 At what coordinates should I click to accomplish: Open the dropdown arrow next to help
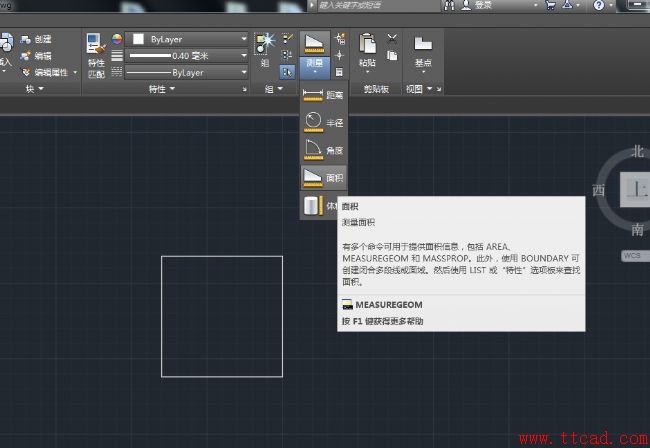pyautogui.click(x=611, y=5)
